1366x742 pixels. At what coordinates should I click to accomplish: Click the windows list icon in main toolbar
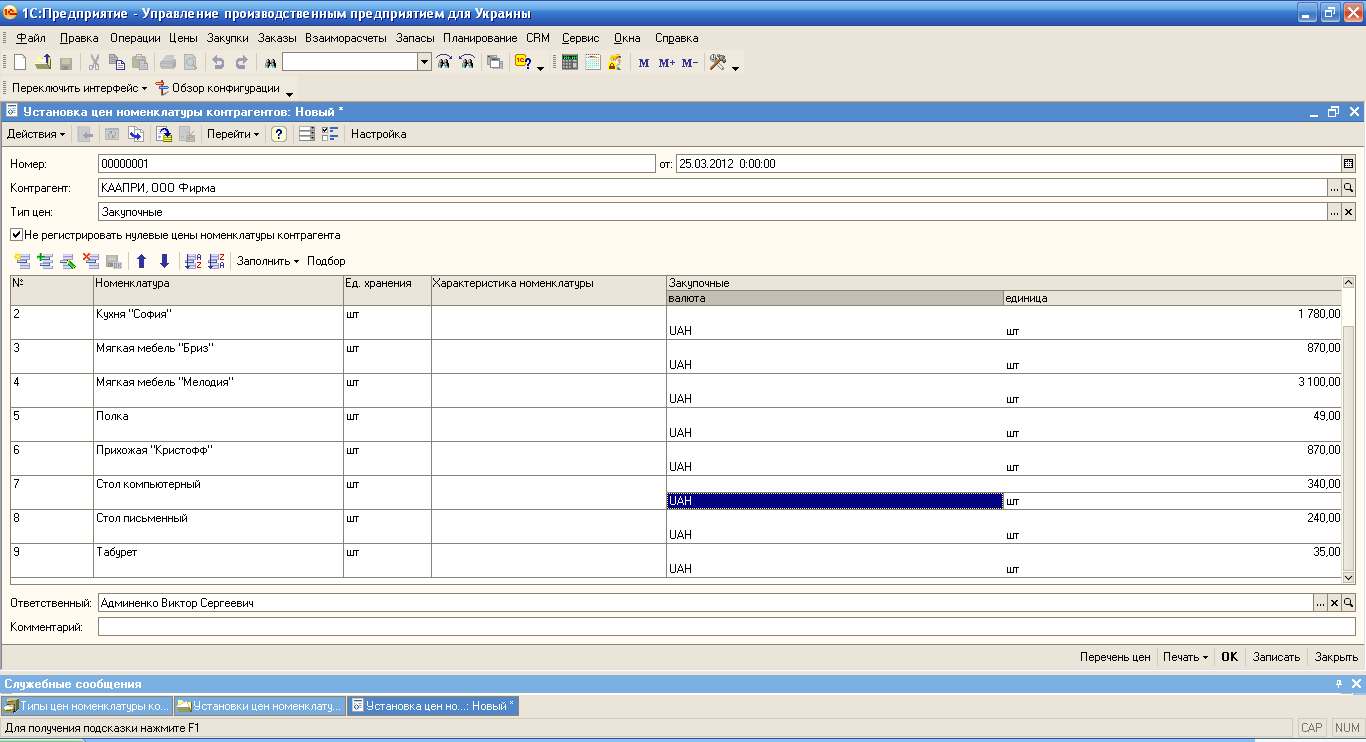coord(494,62)
